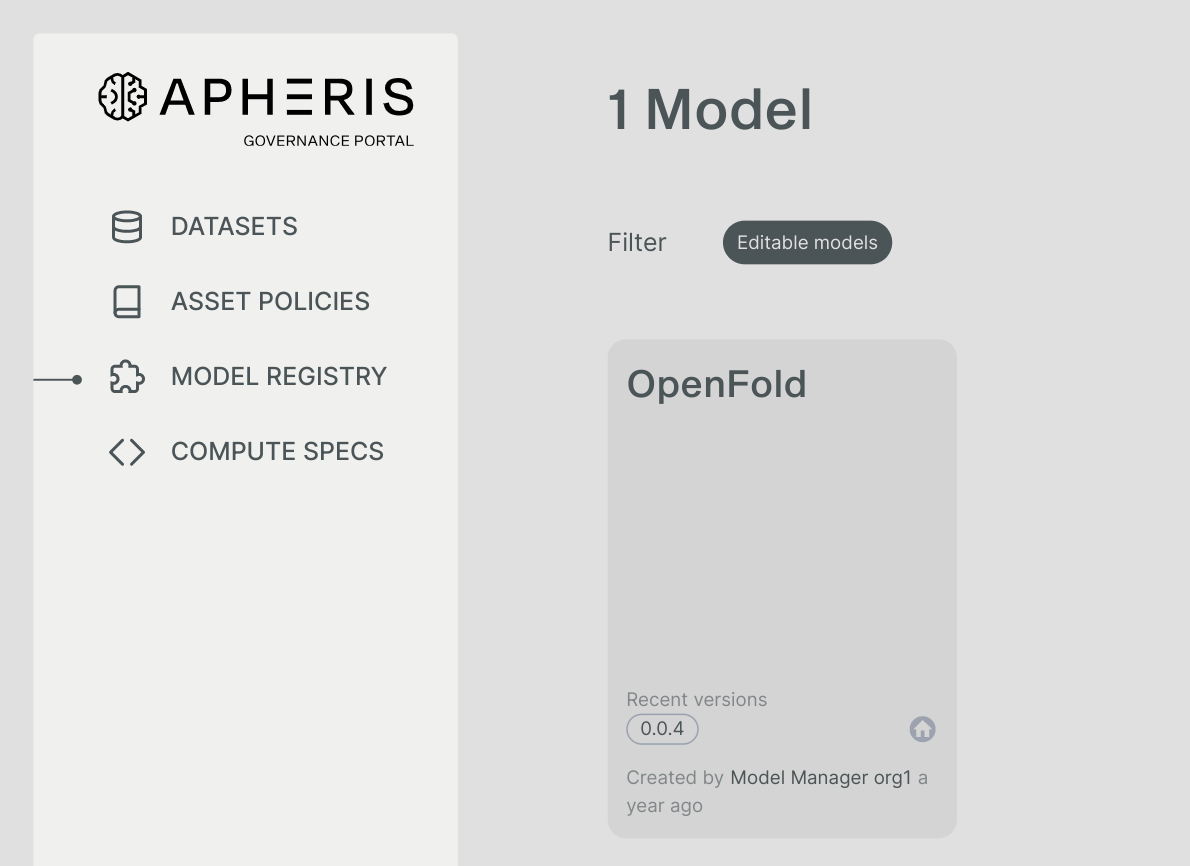1190x866 pixels.
Task: Select the 0.0.4 version badge
Action: click(x=662, y=729)
